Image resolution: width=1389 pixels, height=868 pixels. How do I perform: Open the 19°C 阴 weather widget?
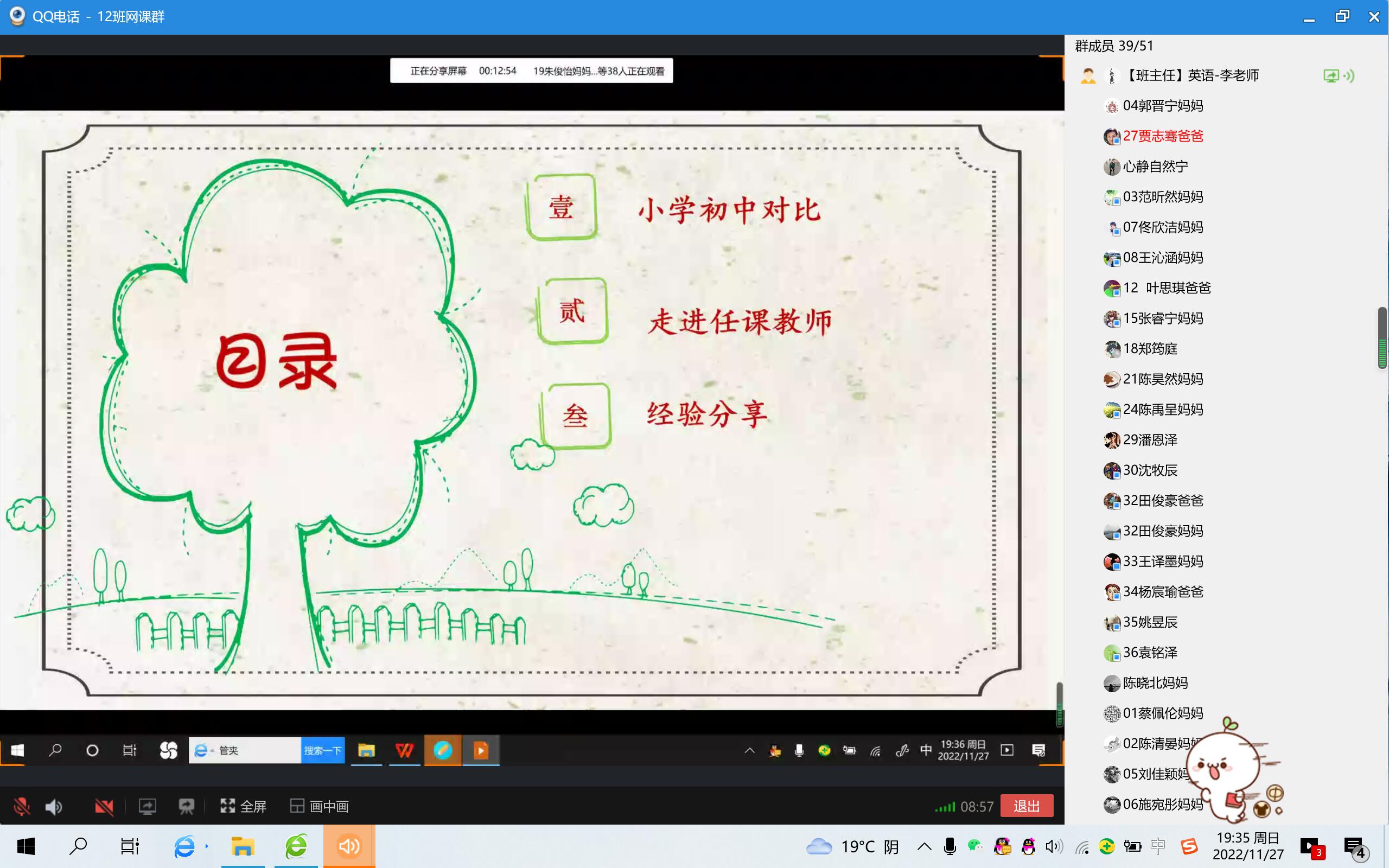[853, 847]
